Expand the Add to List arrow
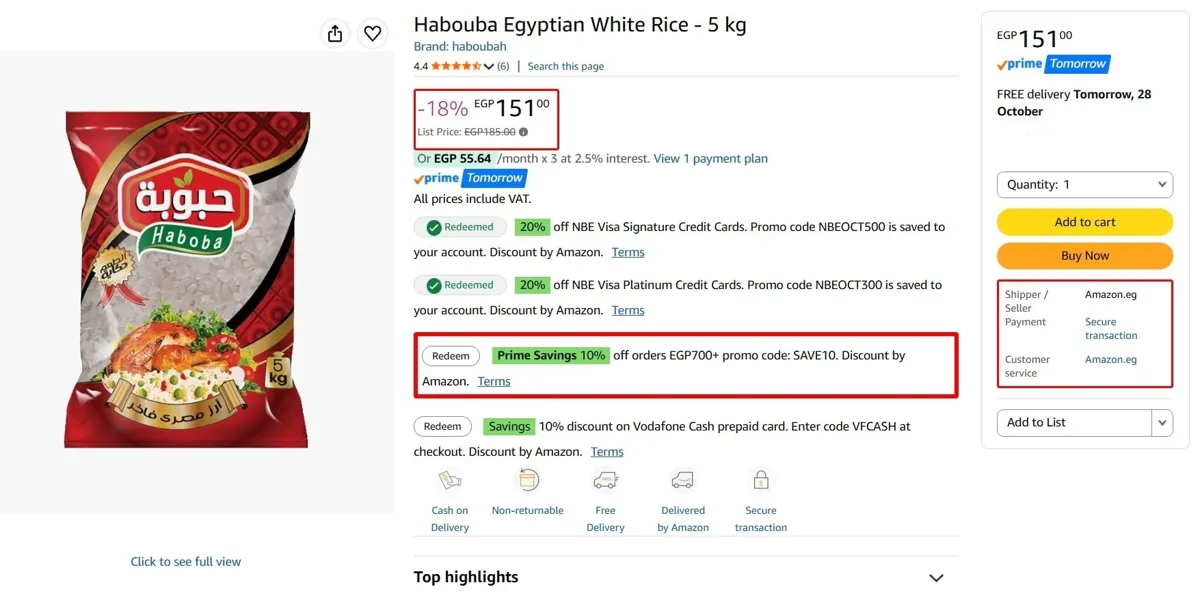The image size is (1200, 600). 1162,423
